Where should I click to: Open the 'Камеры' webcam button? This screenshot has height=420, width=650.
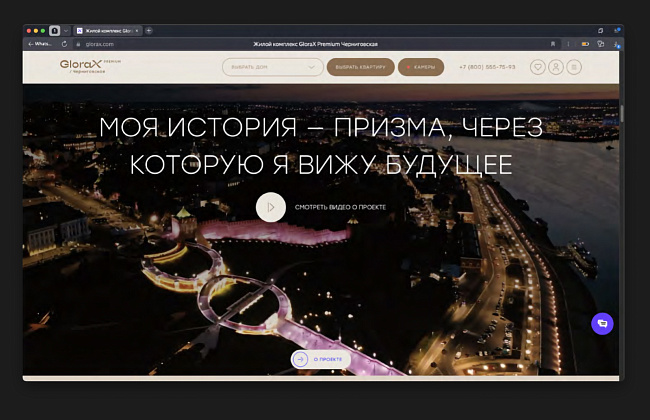tap(421, 67)
